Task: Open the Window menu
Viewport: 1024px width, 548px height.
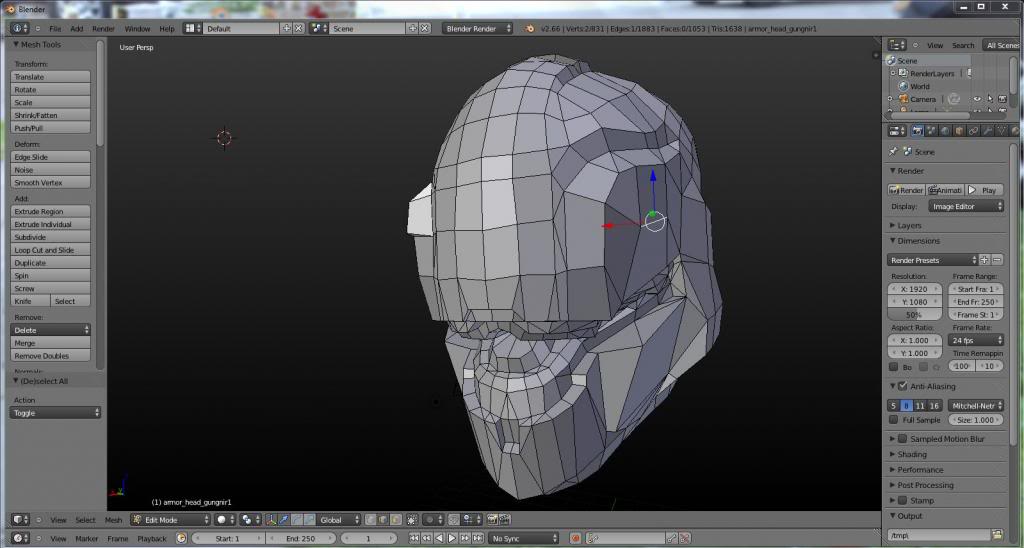Action: 137,29
